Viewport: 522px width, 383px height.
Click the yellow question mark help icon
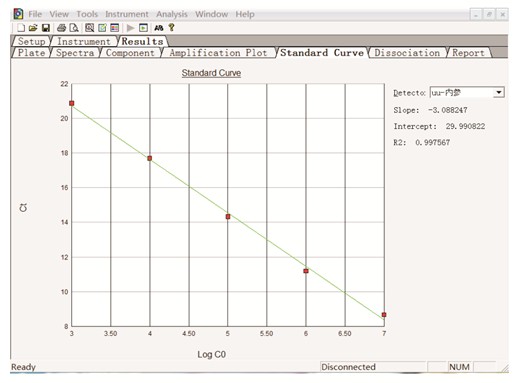tap(171, 27)
